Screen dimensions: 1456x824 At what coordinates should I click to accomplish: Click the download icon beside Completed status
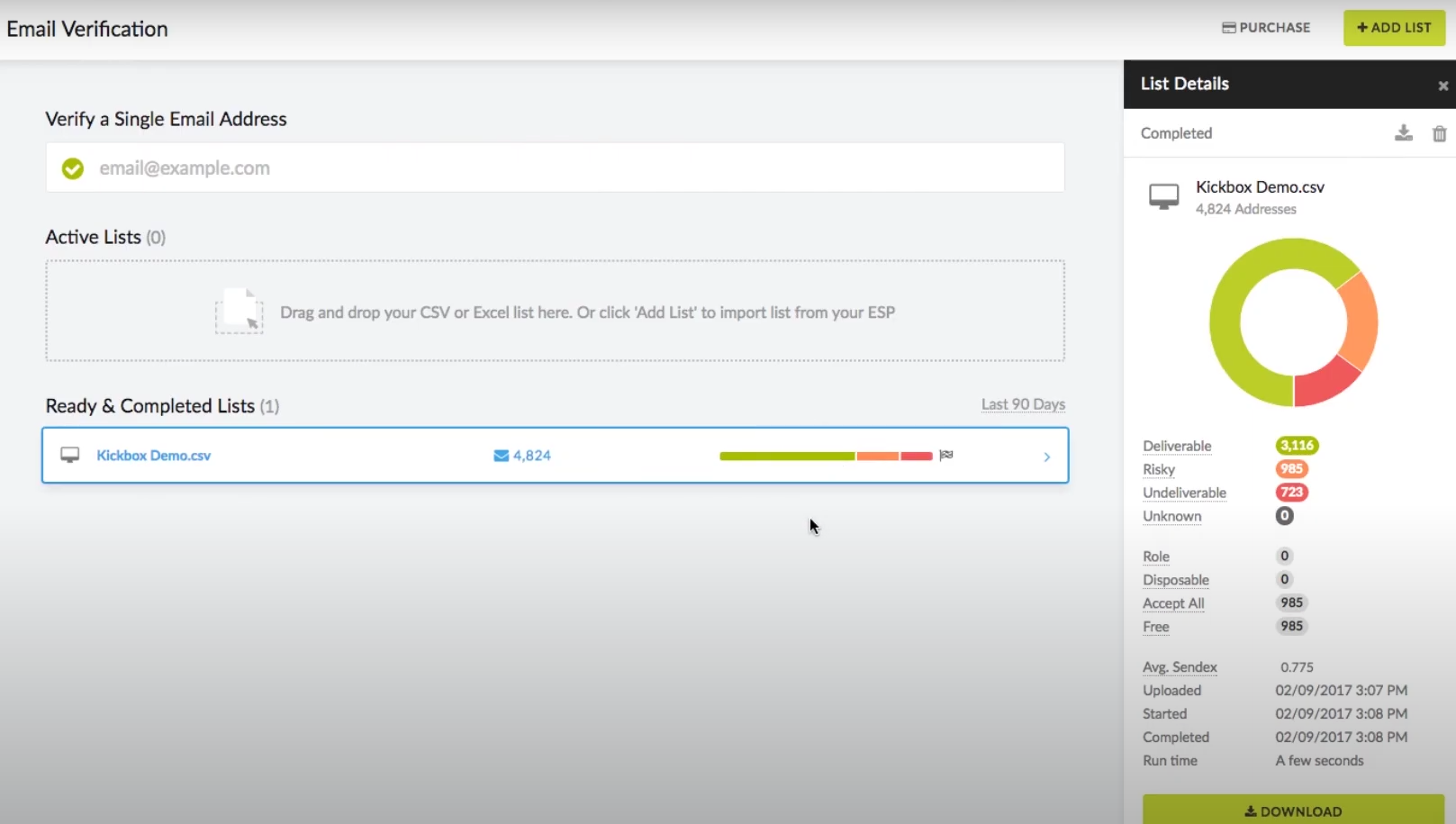[1403, 133]
